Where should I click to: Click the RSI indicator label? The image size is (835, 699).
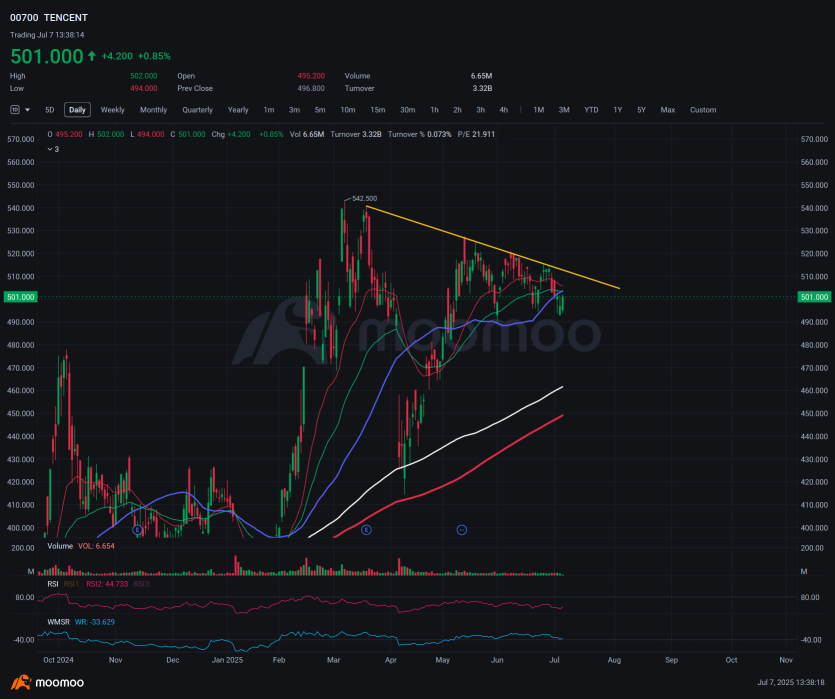coord(53,584)
